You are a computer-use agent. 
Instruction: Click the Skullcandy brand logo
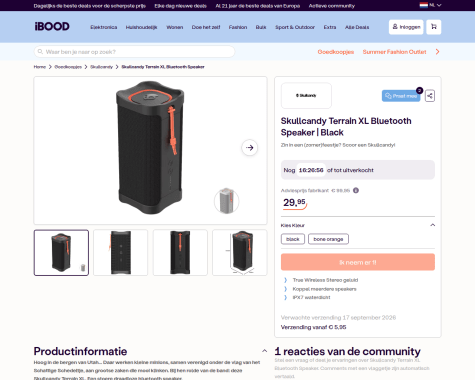(x=306, y=95)
